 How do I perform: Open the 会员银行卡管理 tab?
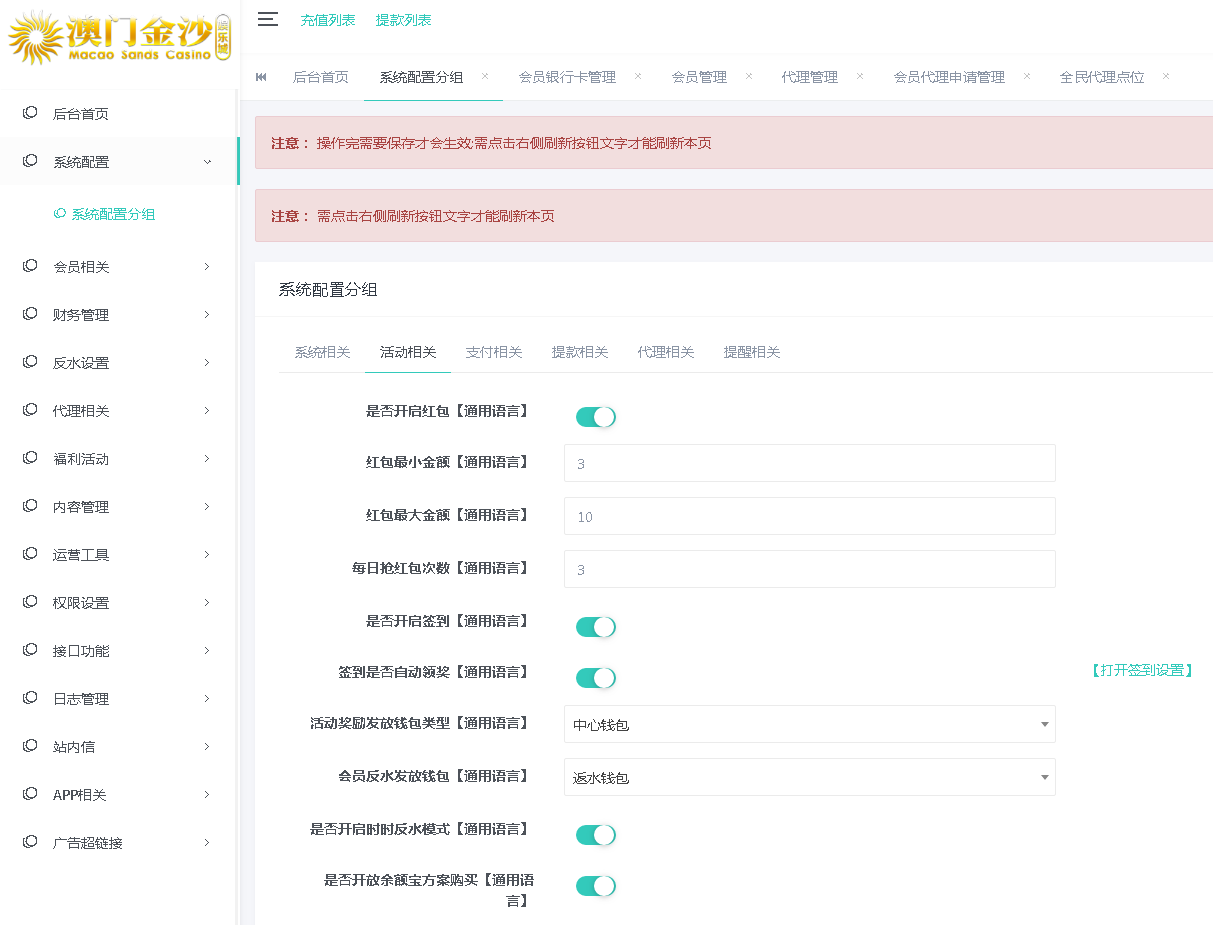click(569, 76)
